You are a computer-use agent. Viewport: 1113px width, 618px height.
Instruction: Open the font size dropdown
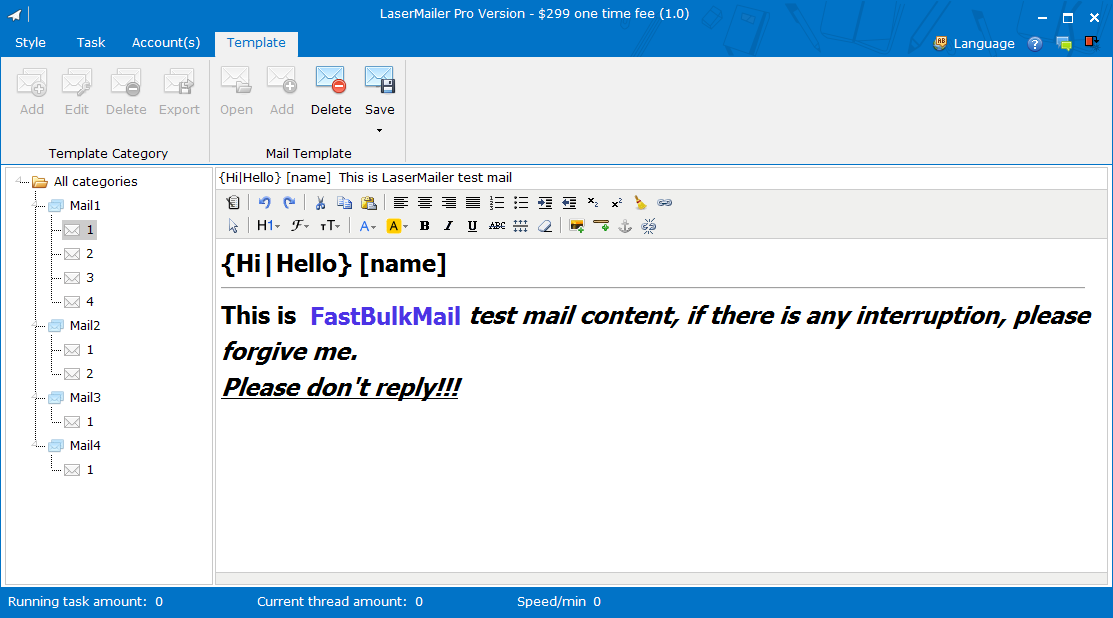(330, 226)
